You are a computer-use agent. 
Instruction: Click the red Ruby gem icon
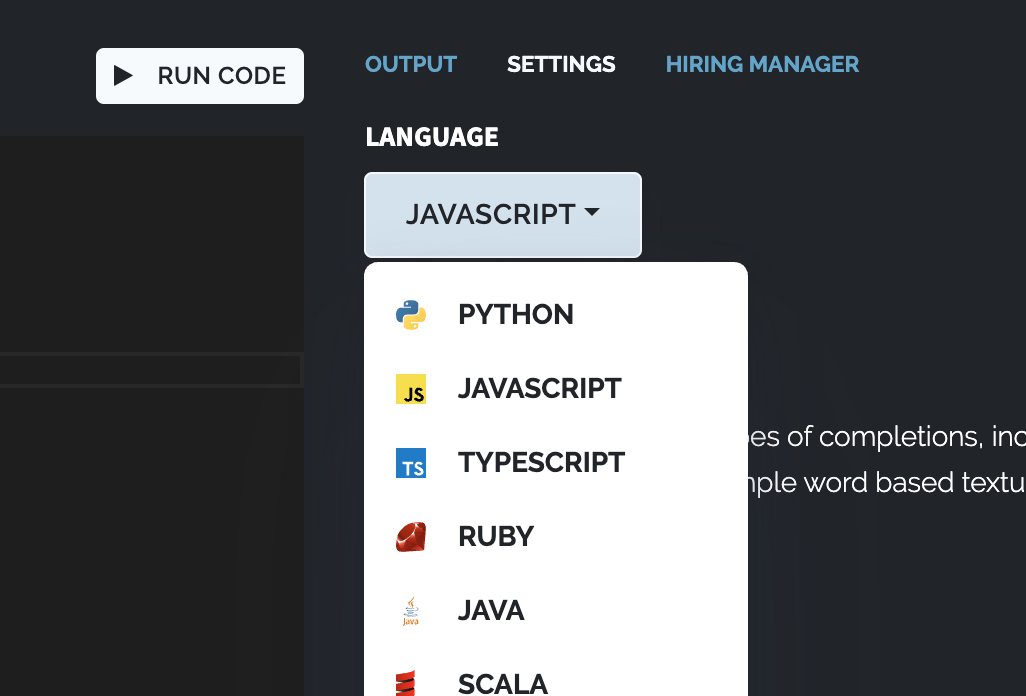(x=411, y=537)
